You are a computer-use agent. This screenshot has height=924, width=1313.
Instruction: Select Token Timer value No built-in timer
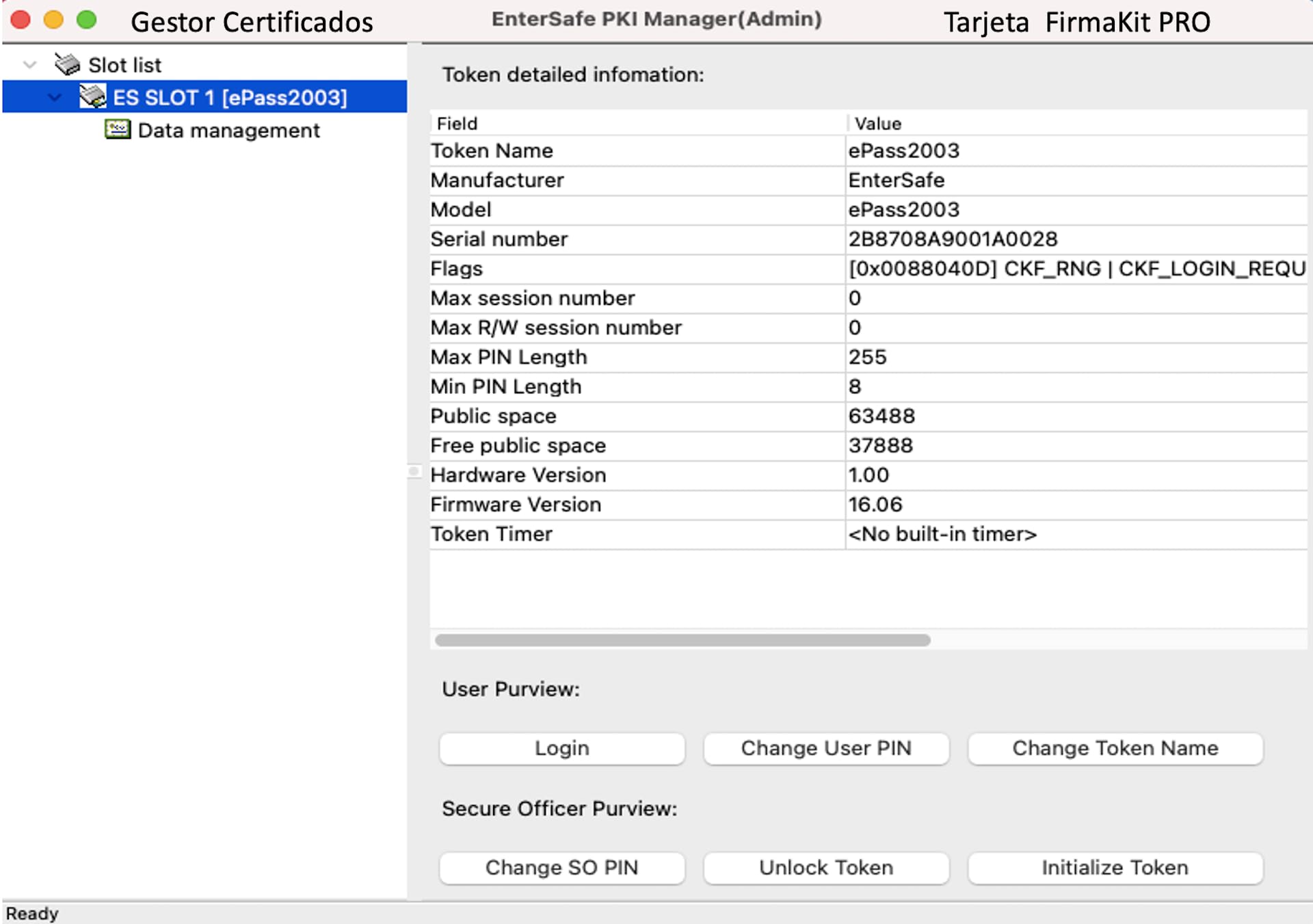pos(942,533)
